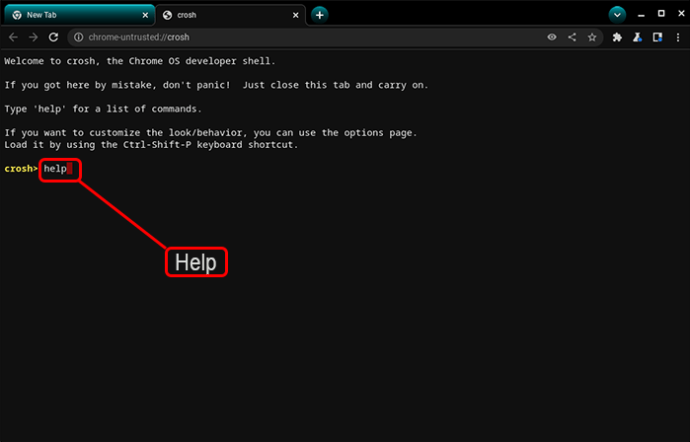Image resolution: width=690 pixels, height=442 pixels.
Task: Click the forward navigation arrow
Action: click(34, 37)
